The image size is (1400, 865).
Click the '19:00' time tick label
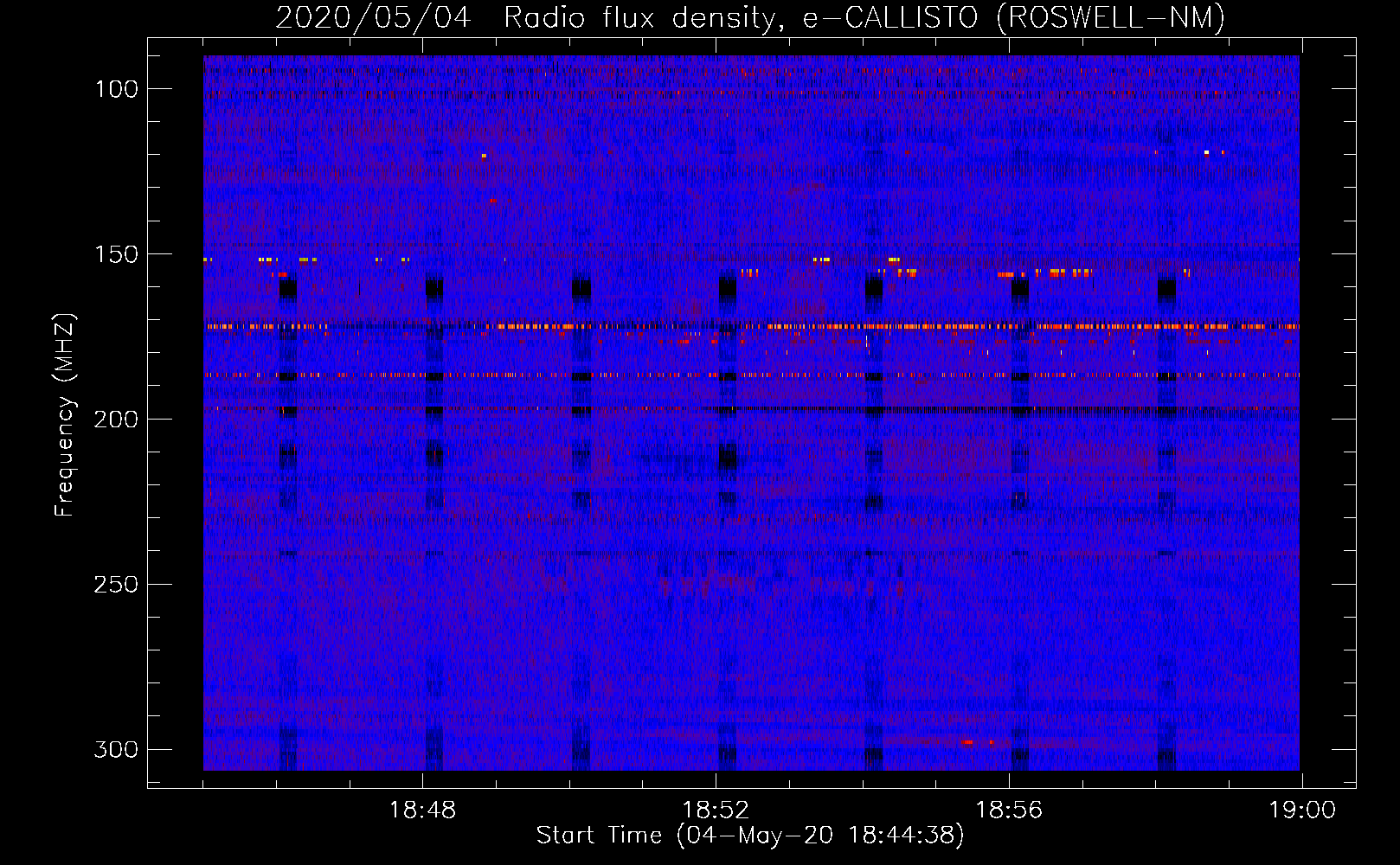coord(1302,811)
